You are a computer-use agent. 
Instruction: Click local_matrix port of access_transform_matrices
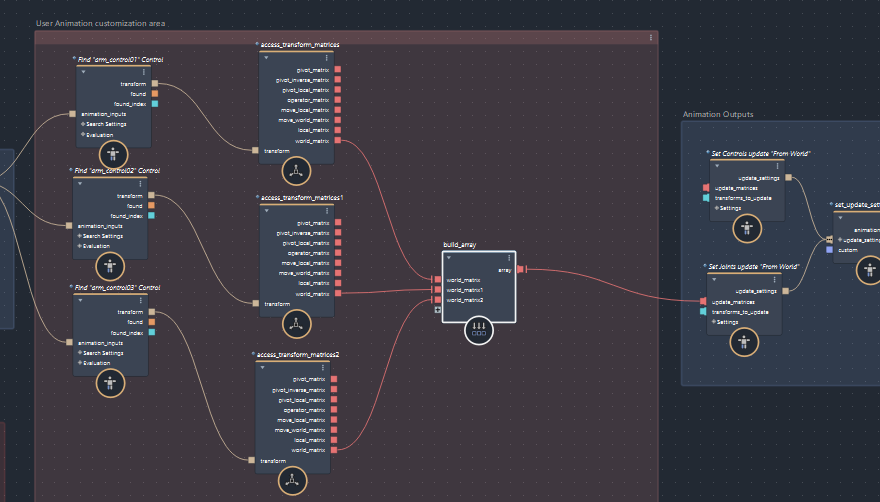click(x=338, y=130)
